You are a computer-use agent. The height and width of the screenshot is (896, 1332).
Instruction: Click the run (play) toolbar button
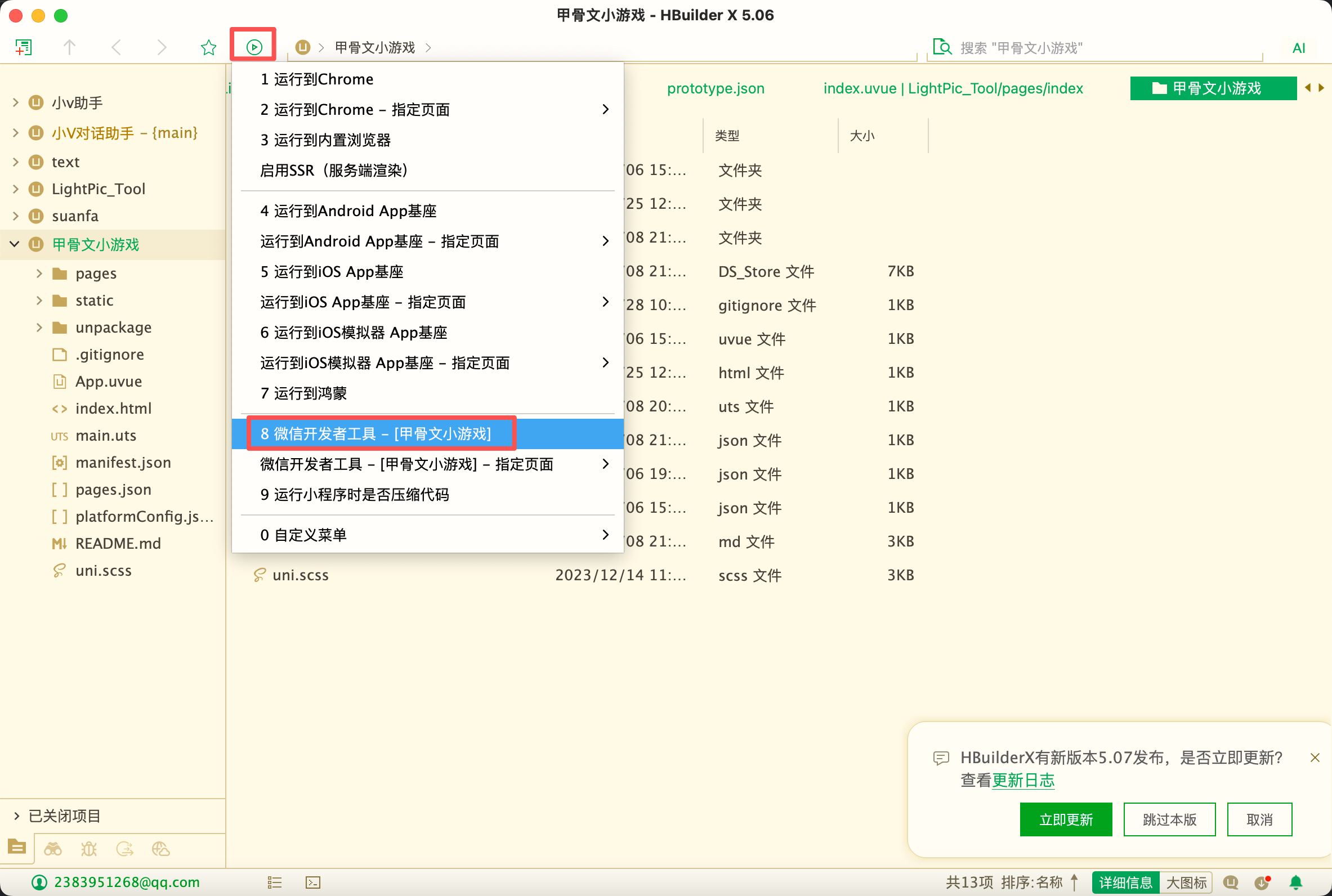click(x=254, y=47)
